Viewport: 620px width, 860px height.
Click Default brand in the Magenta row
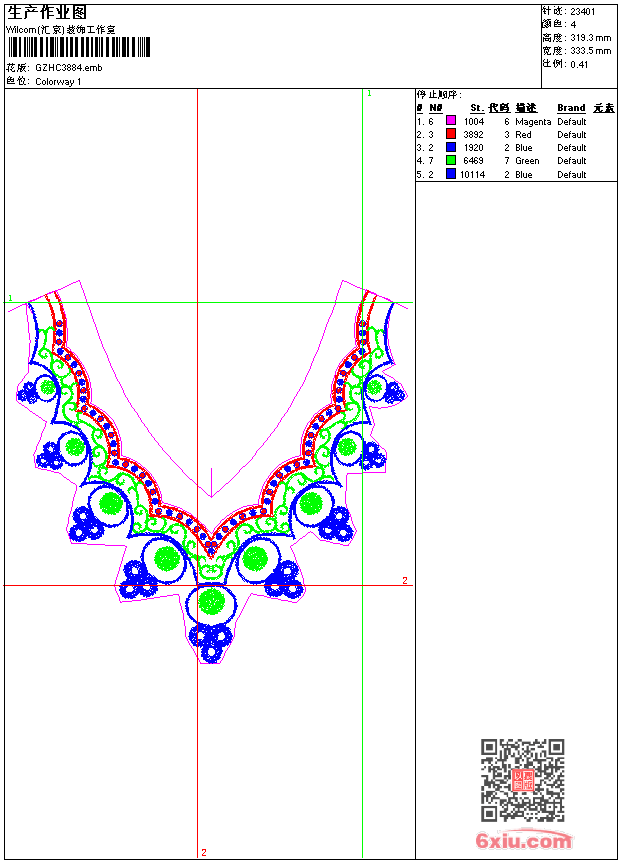(x=572, y=122)
